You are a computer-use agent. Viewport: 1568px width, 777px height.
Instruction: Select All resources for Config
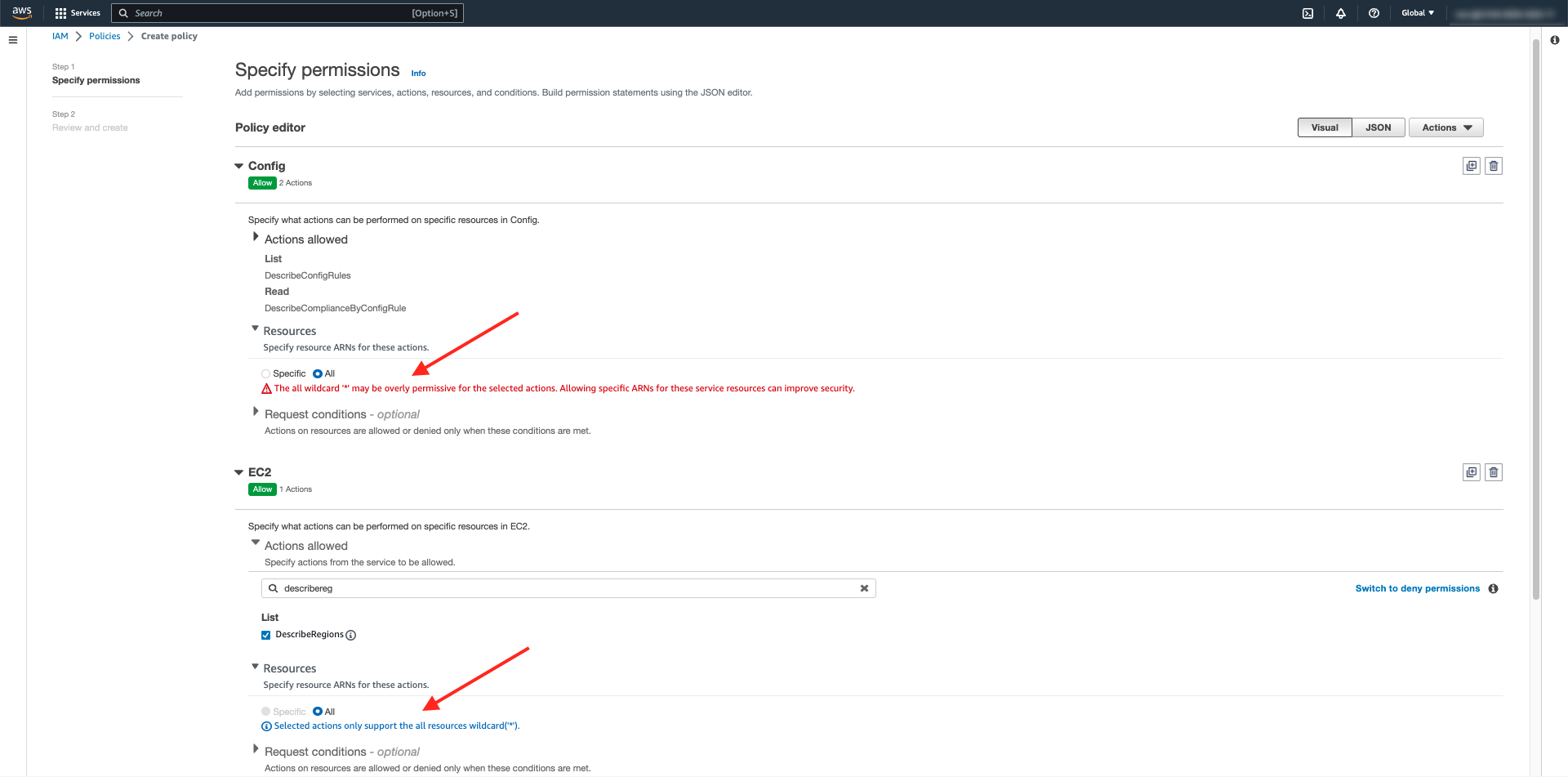tap(318, 374)
